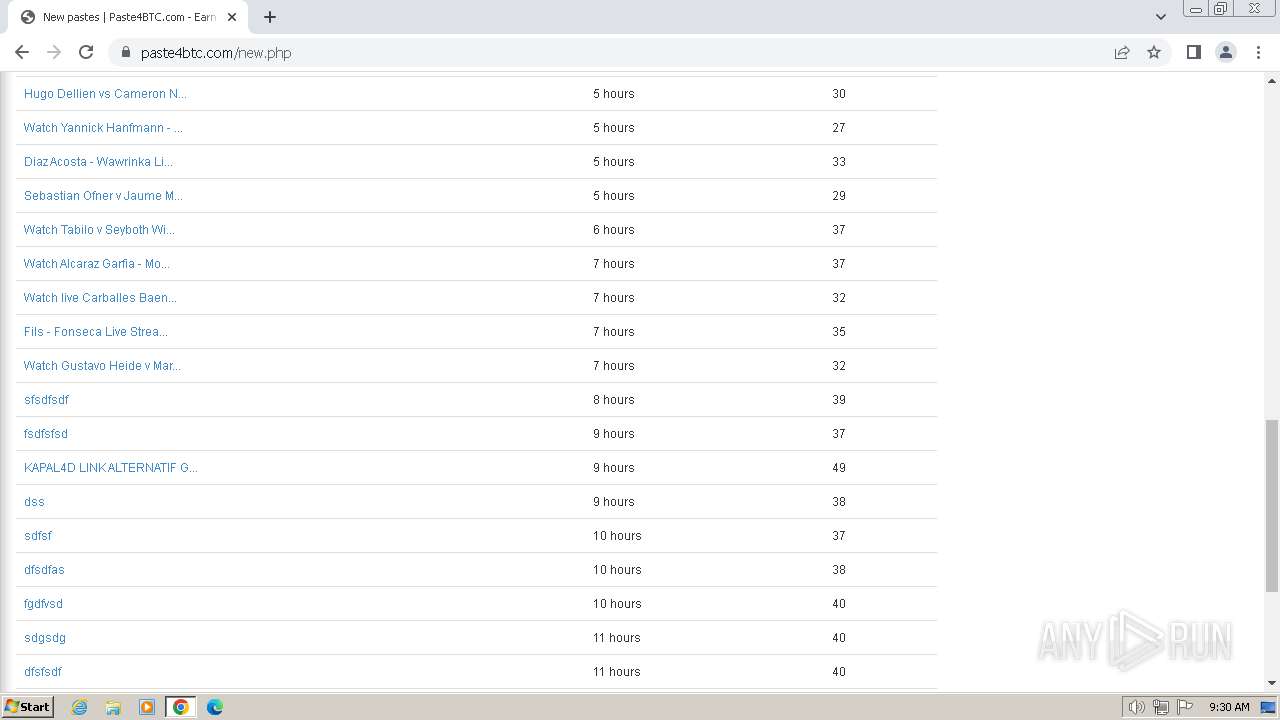This screenshot has width=1280, height=720.
Task: Click the page vertical scrollbar thumb
Action: pyautogui.click(x=1272, y=505)
